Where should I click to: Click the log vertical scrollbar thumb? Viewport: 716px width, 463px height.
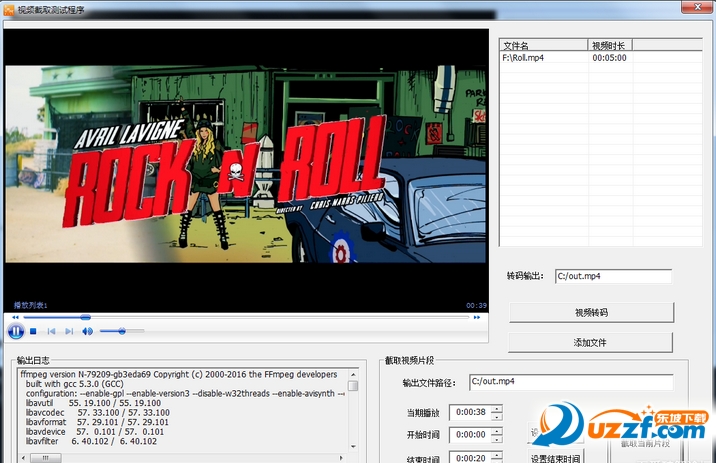coord(353,386)
